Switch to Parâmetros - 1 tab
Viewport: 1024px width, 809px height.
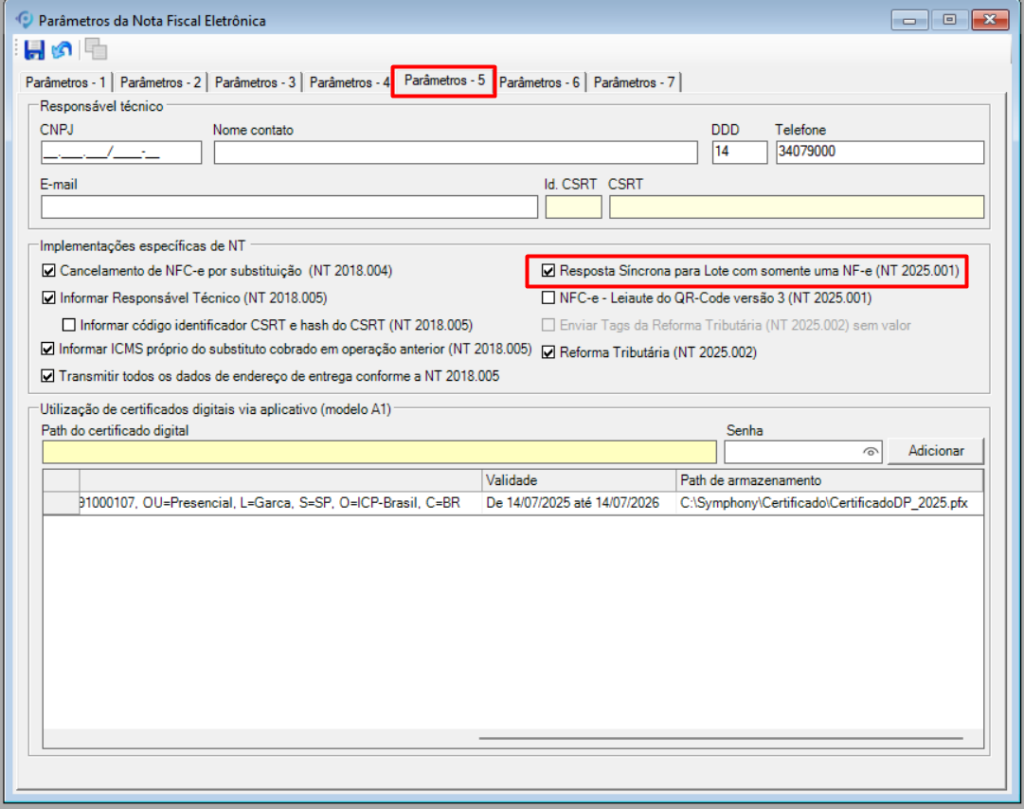click(x=65, y=83)
